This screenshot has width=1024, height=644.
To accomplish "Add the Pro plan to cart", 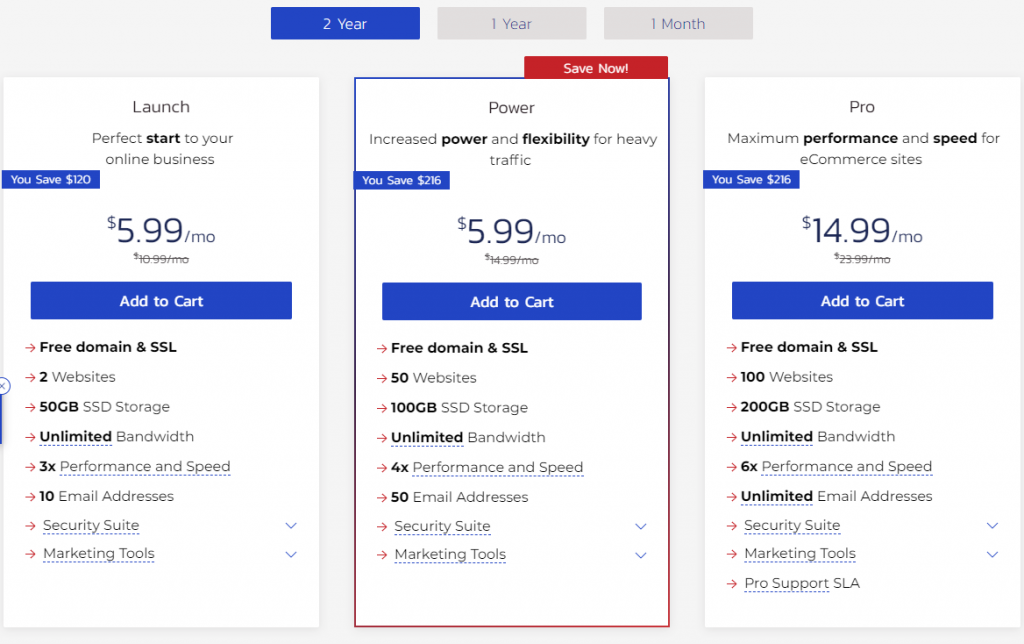I will 862,301.
